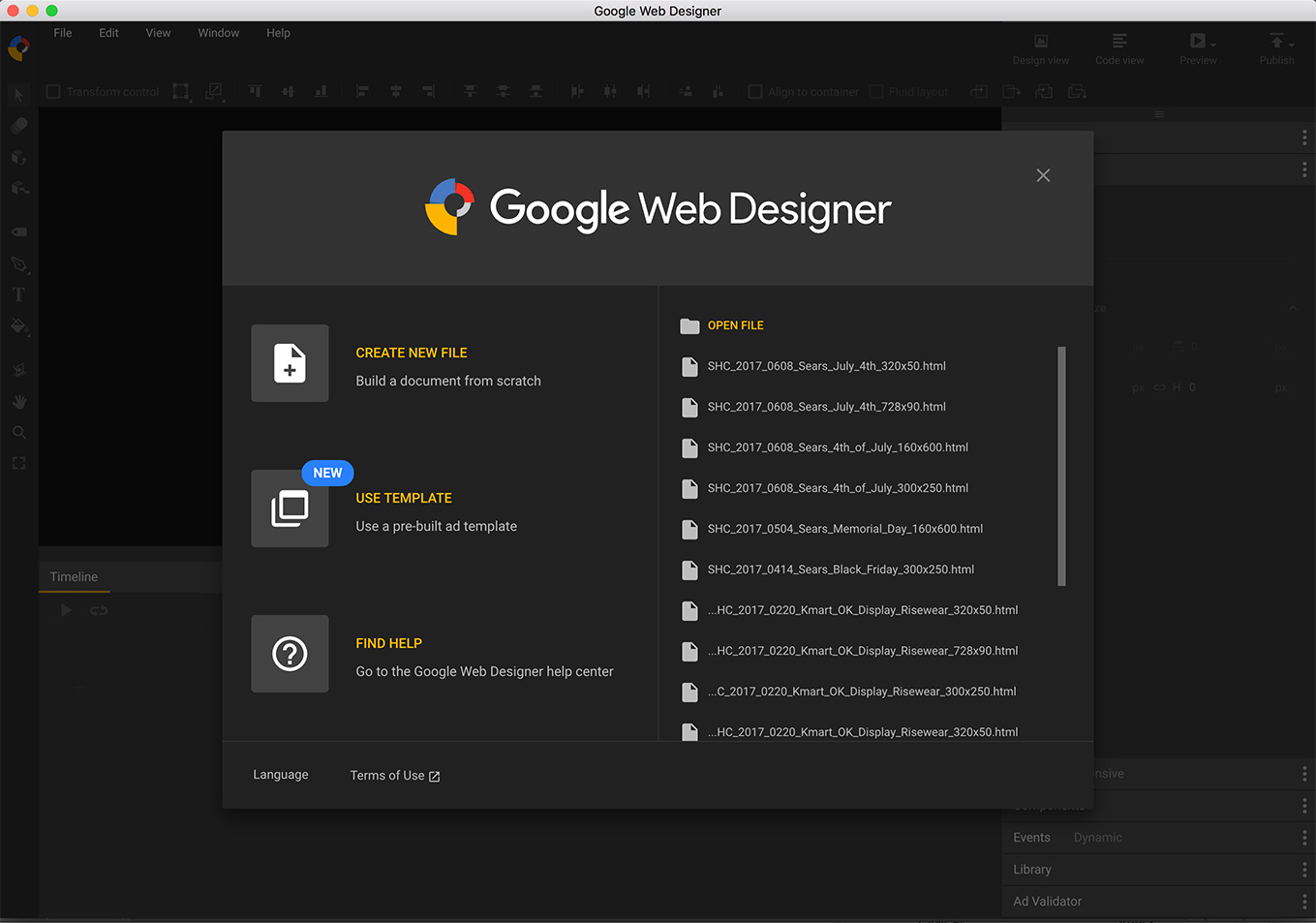Image resolution: width=1316 pixels, height=923 pixels.
Task: Open the View menu
Action: tap(158, 33)
